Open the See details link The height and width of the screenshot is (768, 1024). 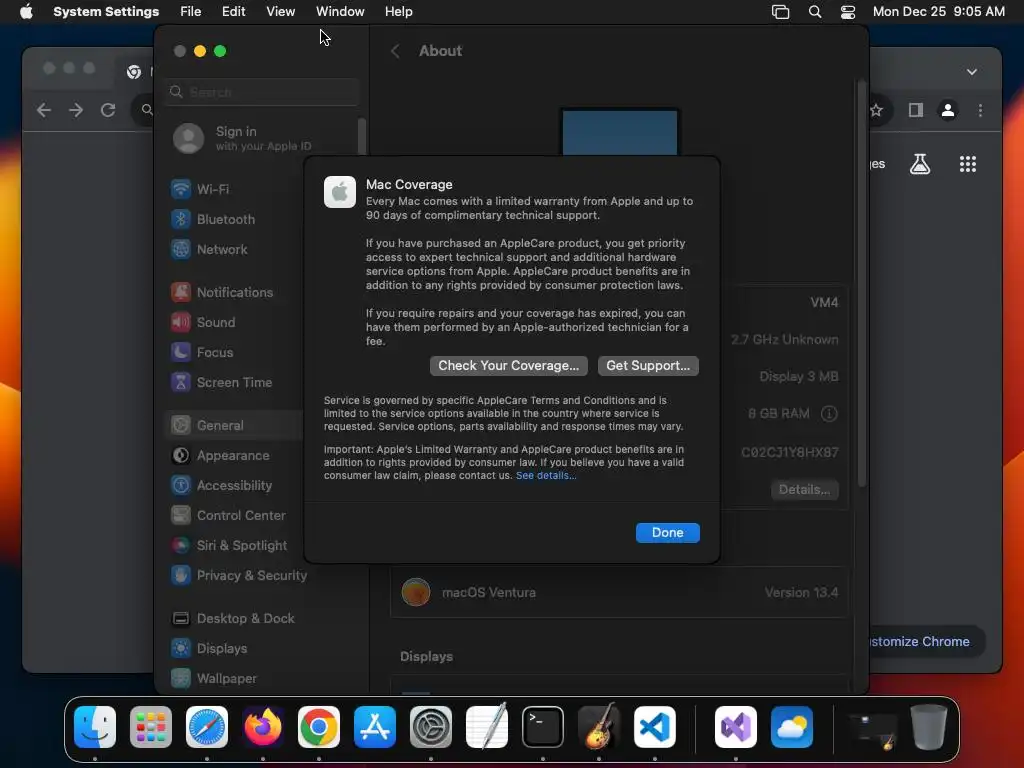tap(546, 475)
